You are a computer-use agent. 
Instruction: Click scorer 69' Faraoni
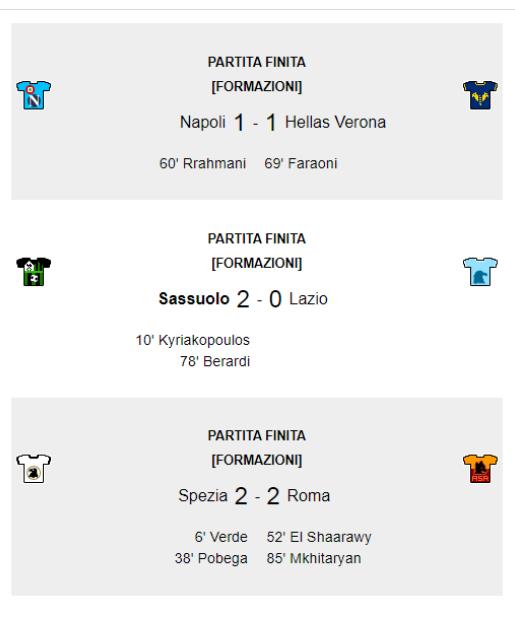pos(301,163)
